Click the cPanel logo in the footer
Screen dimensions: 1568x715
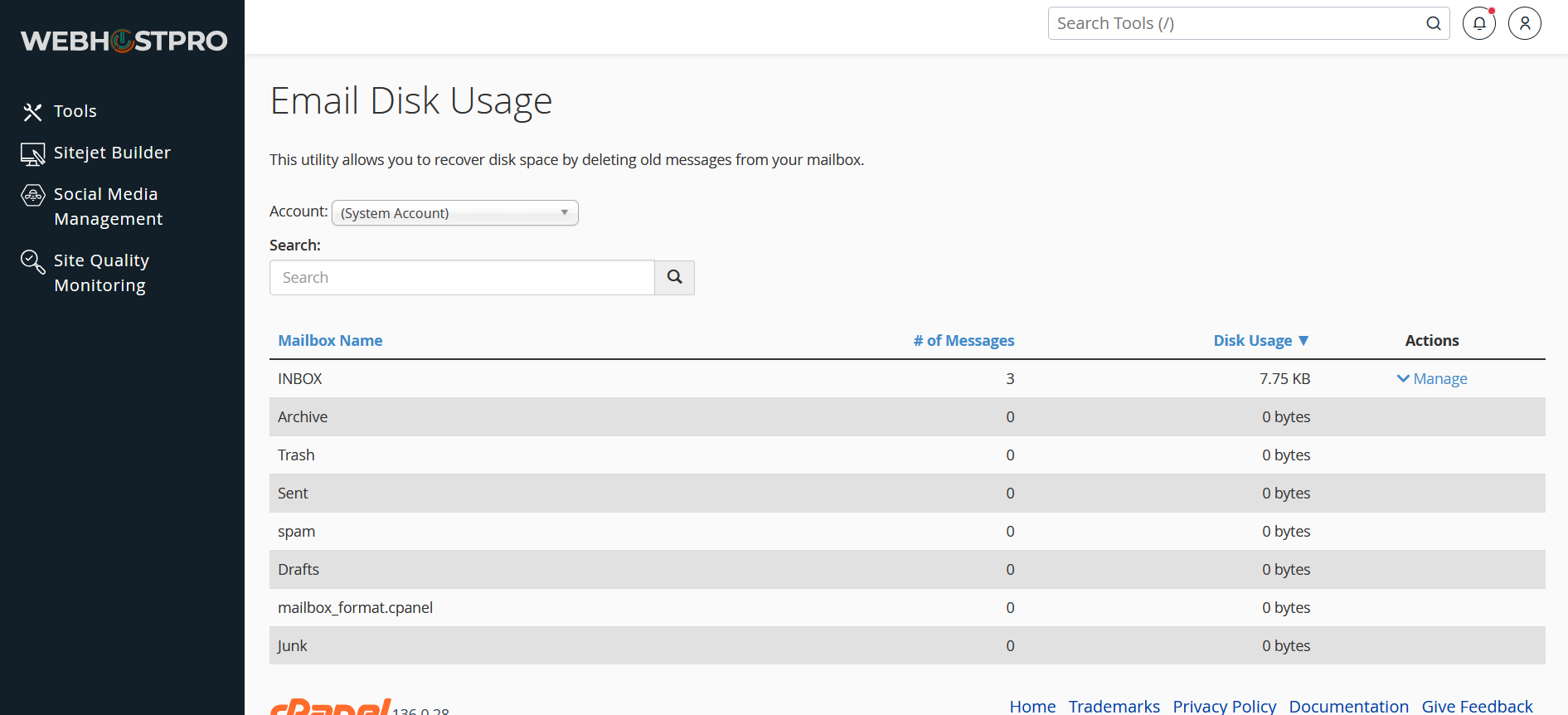330,707
